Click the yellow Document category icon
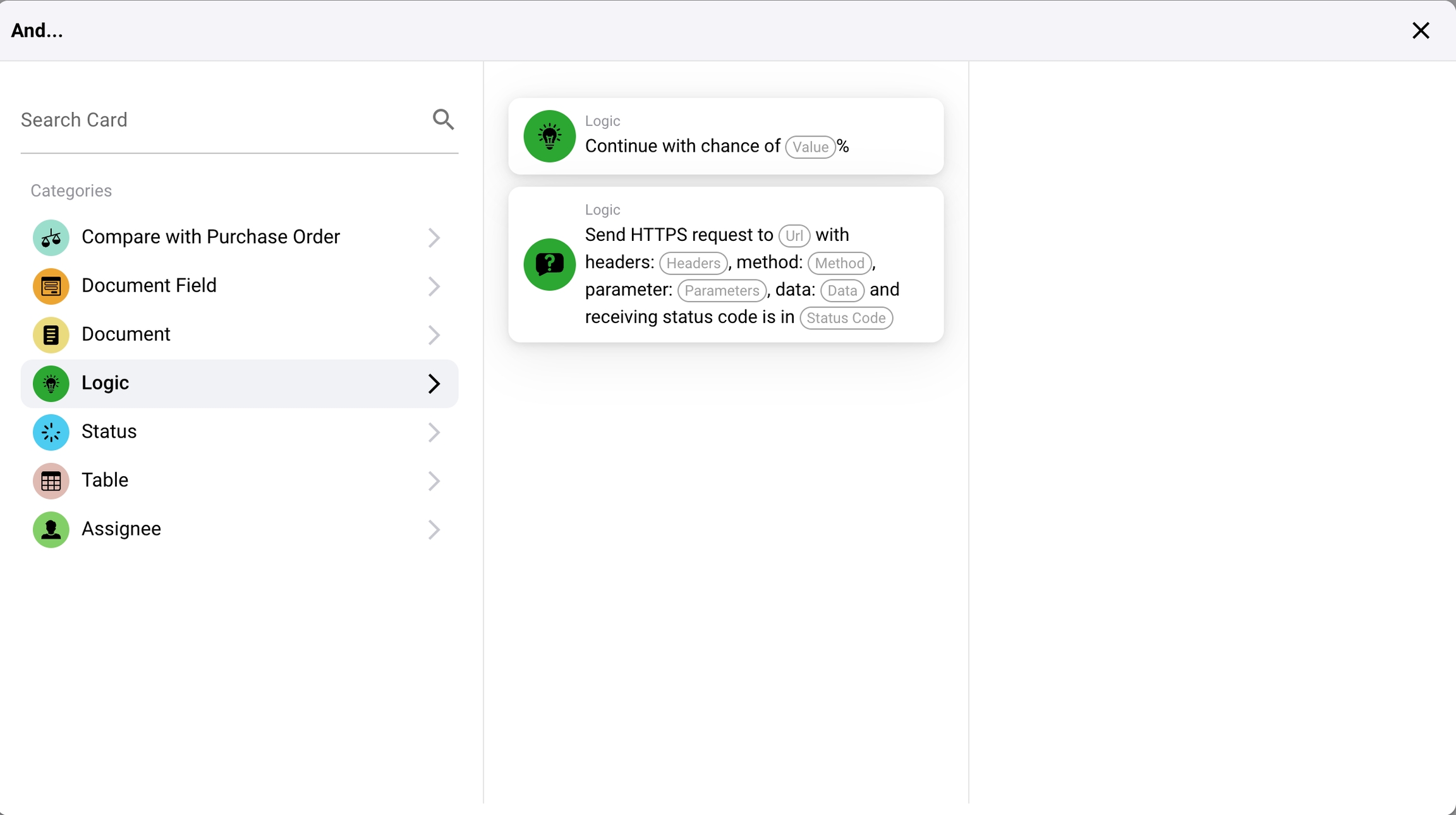The height and width of the screenshot is (815, 1456). 51,334
